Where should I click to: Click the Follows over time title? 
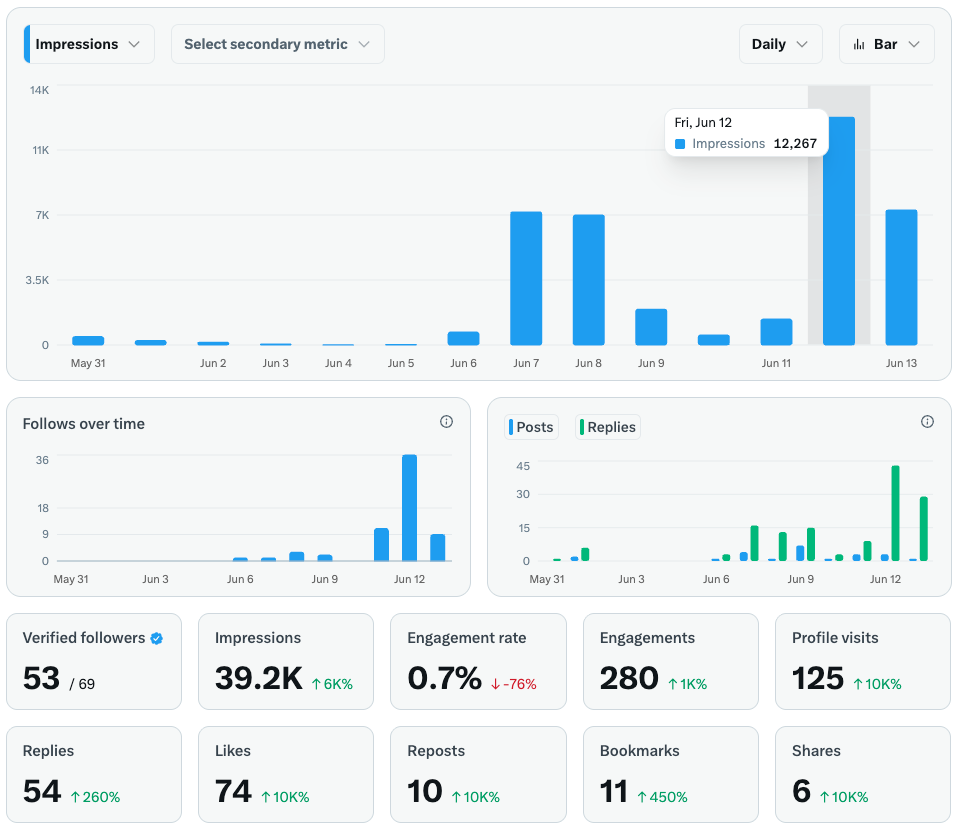pos(84,424)
